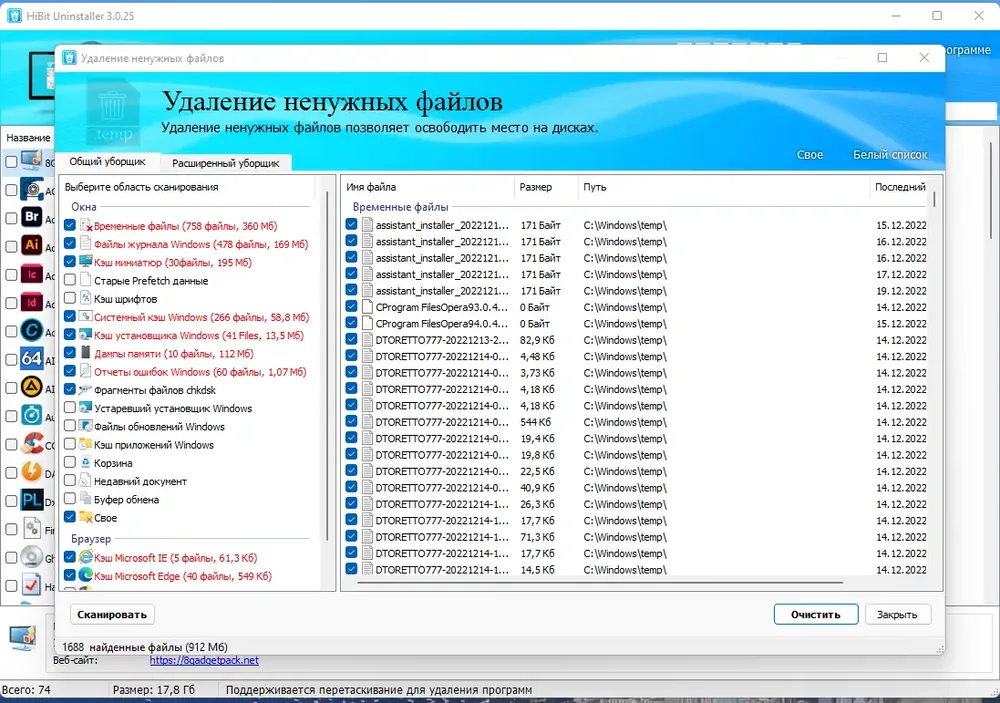
Task: Click the scan area list vertical scrollbar
Action: tap(328, 364)
